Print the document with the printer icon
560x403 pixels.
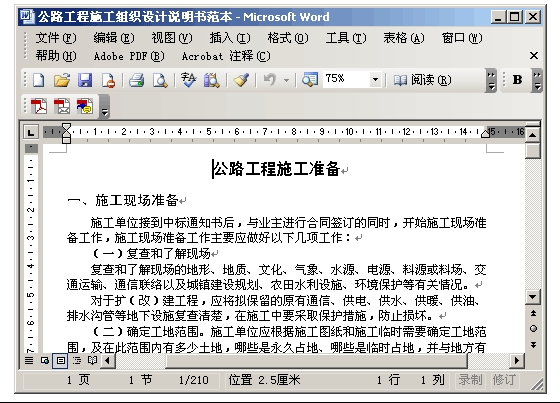pos(136,80)
